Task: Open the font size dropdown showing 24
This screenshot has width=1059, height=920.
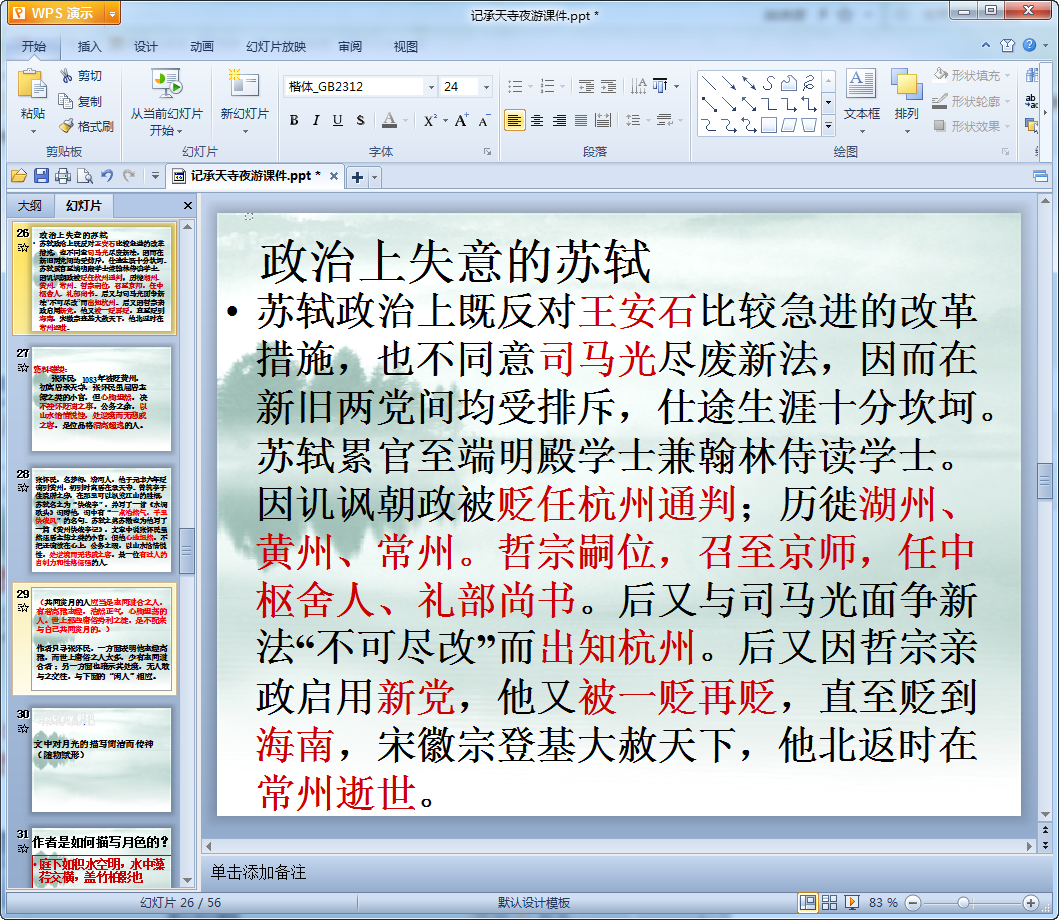Action: [486, 87]
